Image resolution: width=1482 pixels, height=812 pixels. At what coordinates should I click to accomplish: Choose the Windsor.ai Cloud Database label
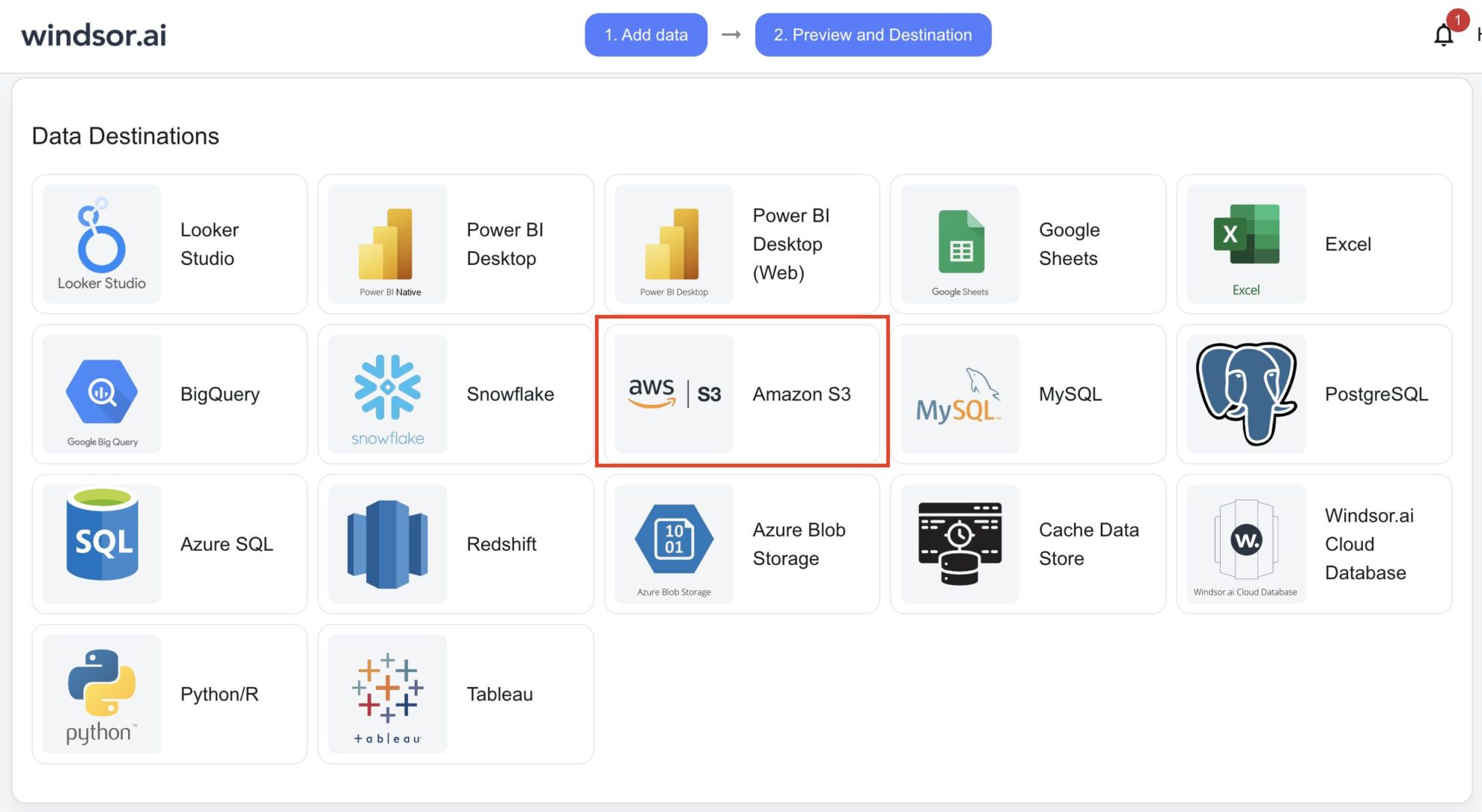[1369, 544]
